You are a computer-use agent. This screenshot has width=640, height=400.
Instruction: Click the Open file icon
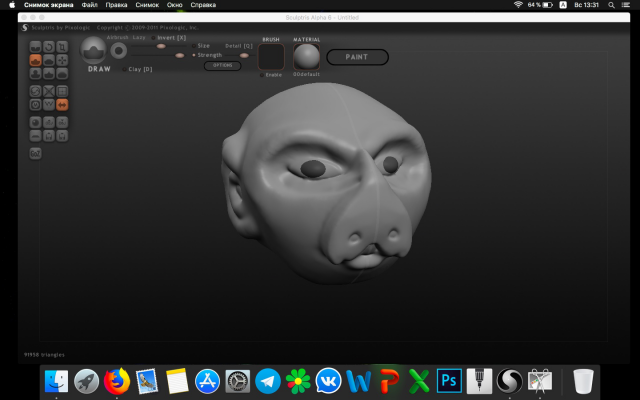[49, 136]
